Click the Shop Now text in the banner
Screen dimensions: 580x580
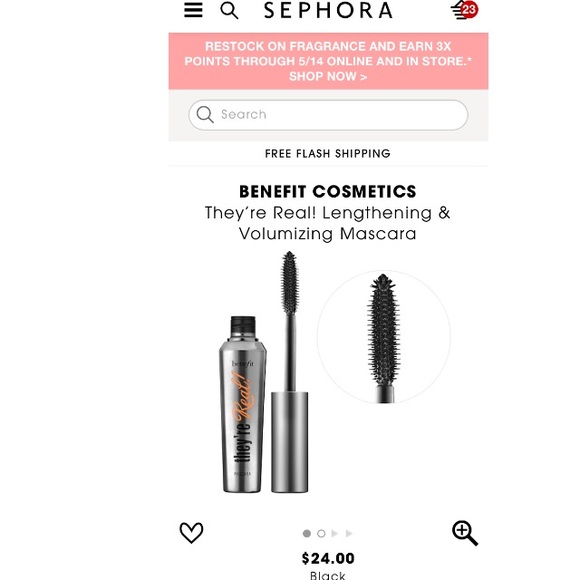point(328,77)
